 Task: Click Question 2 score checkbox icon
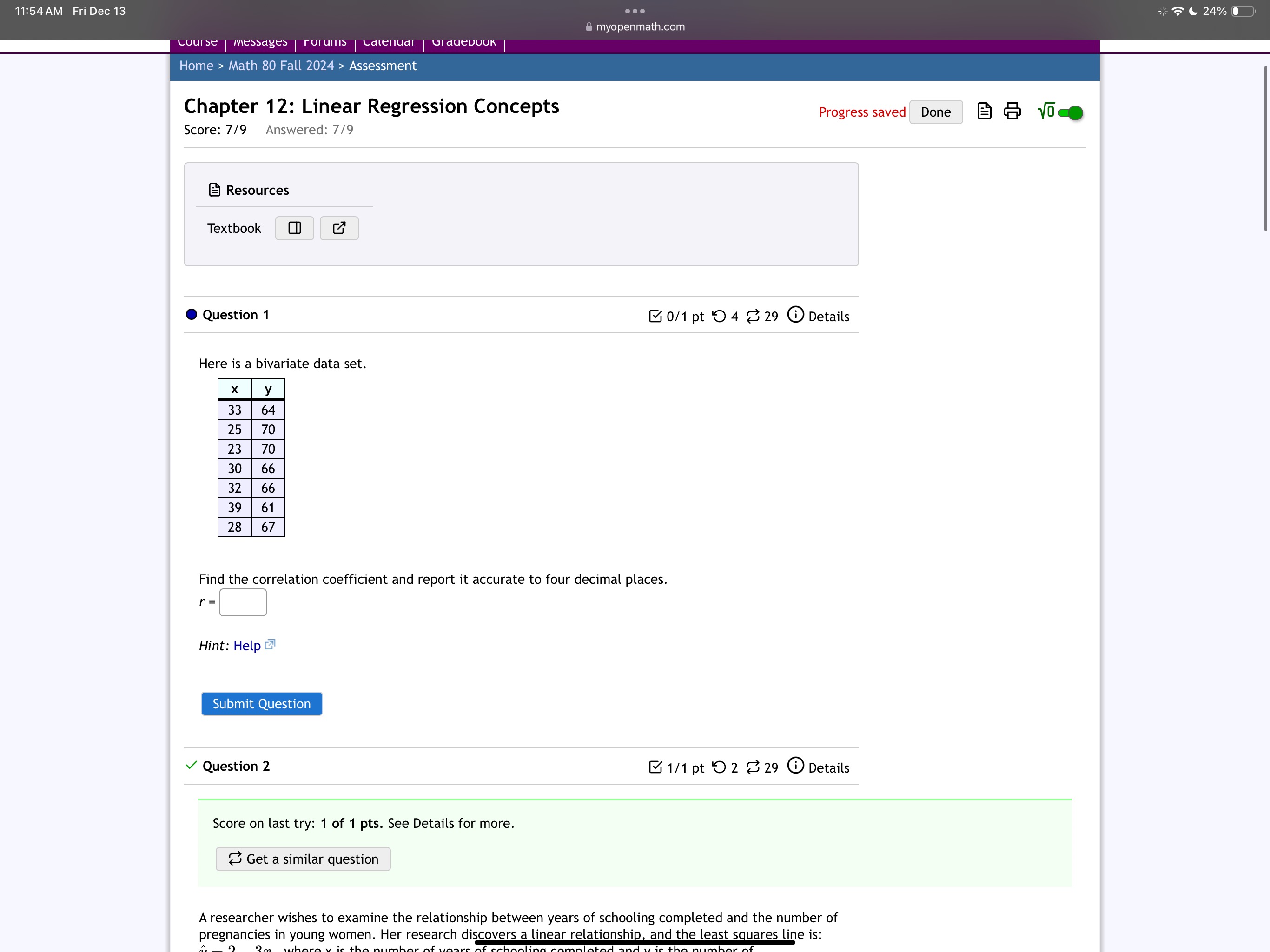(655, 767)
